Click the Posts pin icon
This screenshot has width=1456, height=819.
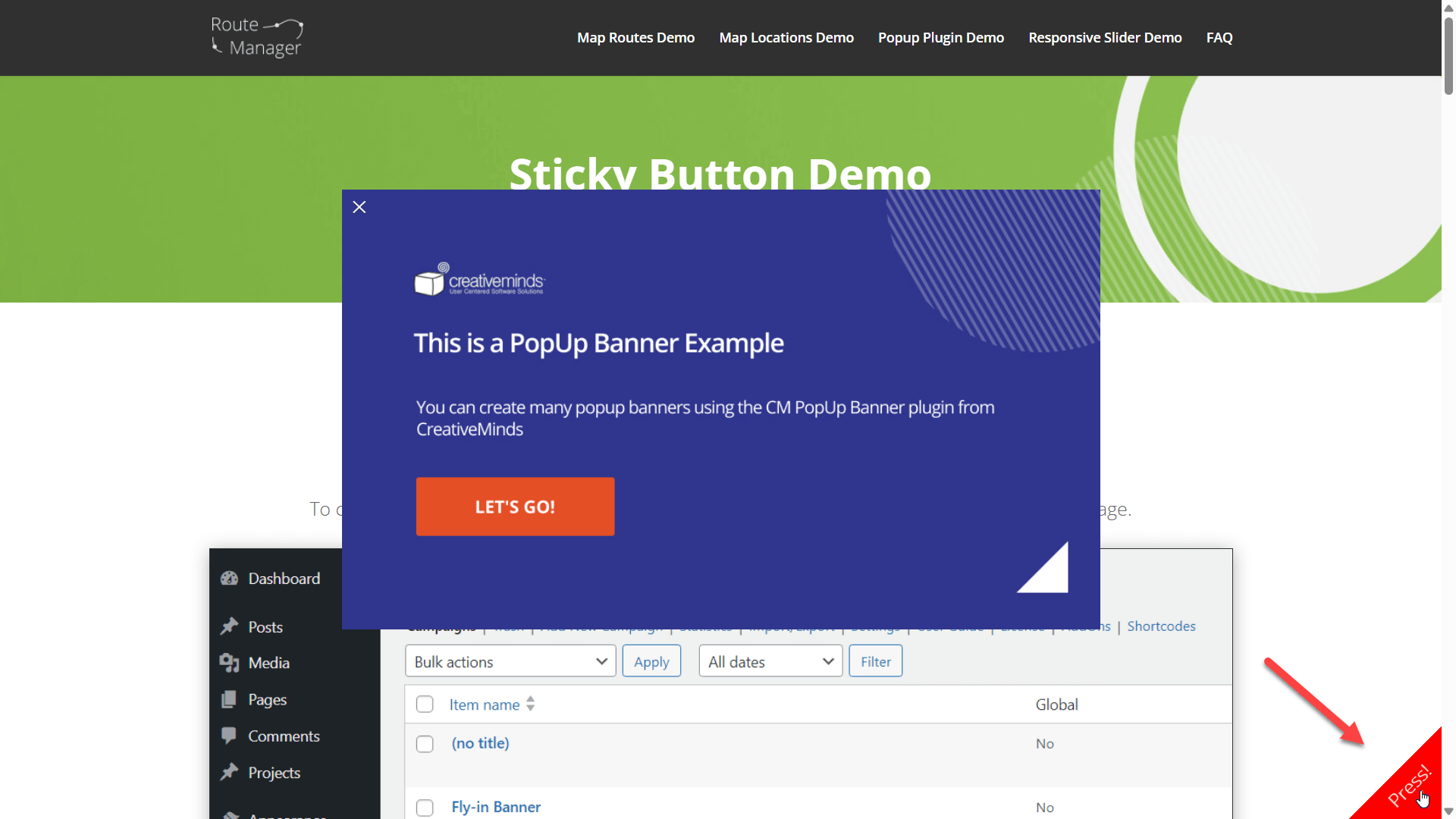pos(229,626)
